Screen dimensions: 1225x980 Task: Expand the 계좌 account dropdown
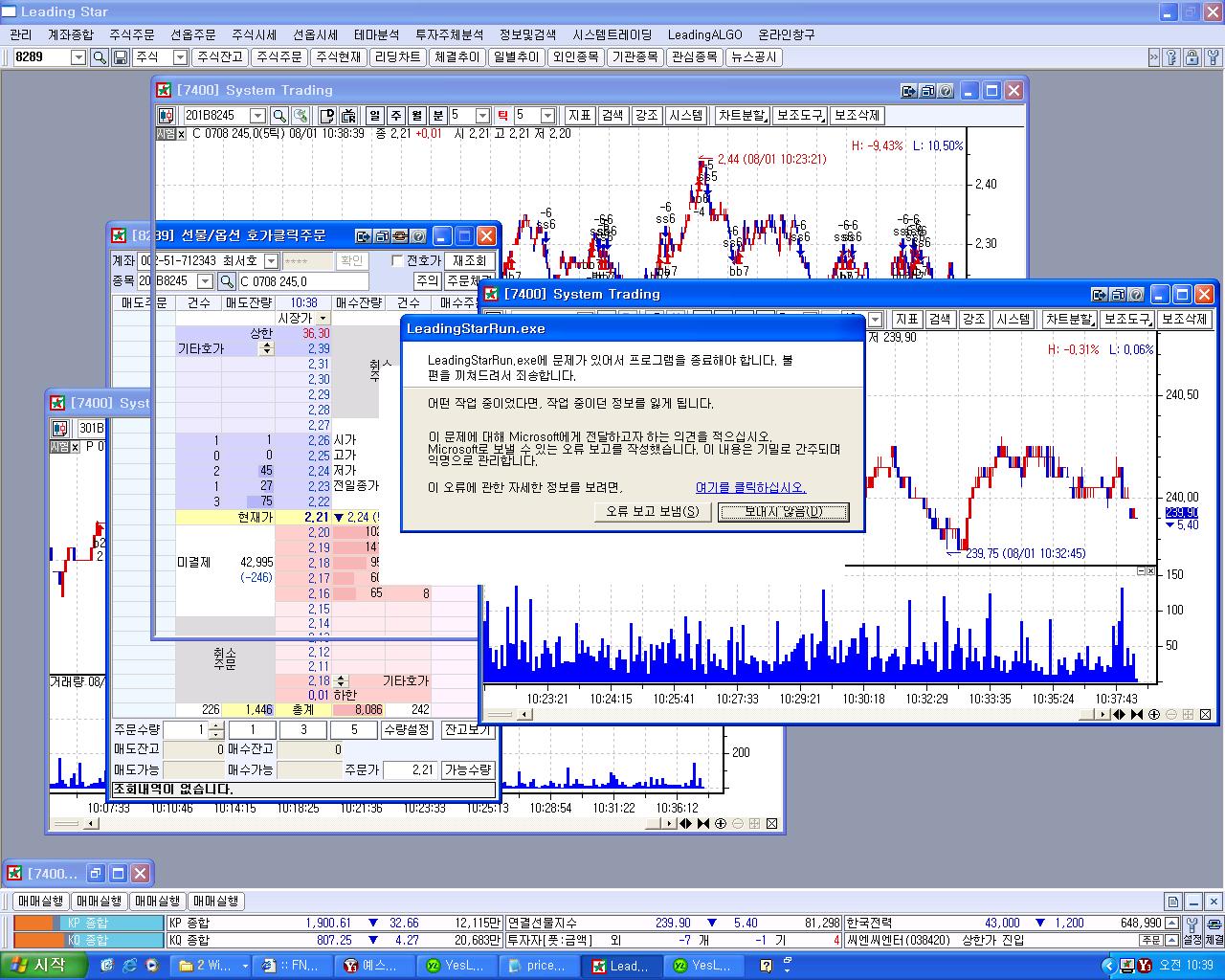coord(271,261)
